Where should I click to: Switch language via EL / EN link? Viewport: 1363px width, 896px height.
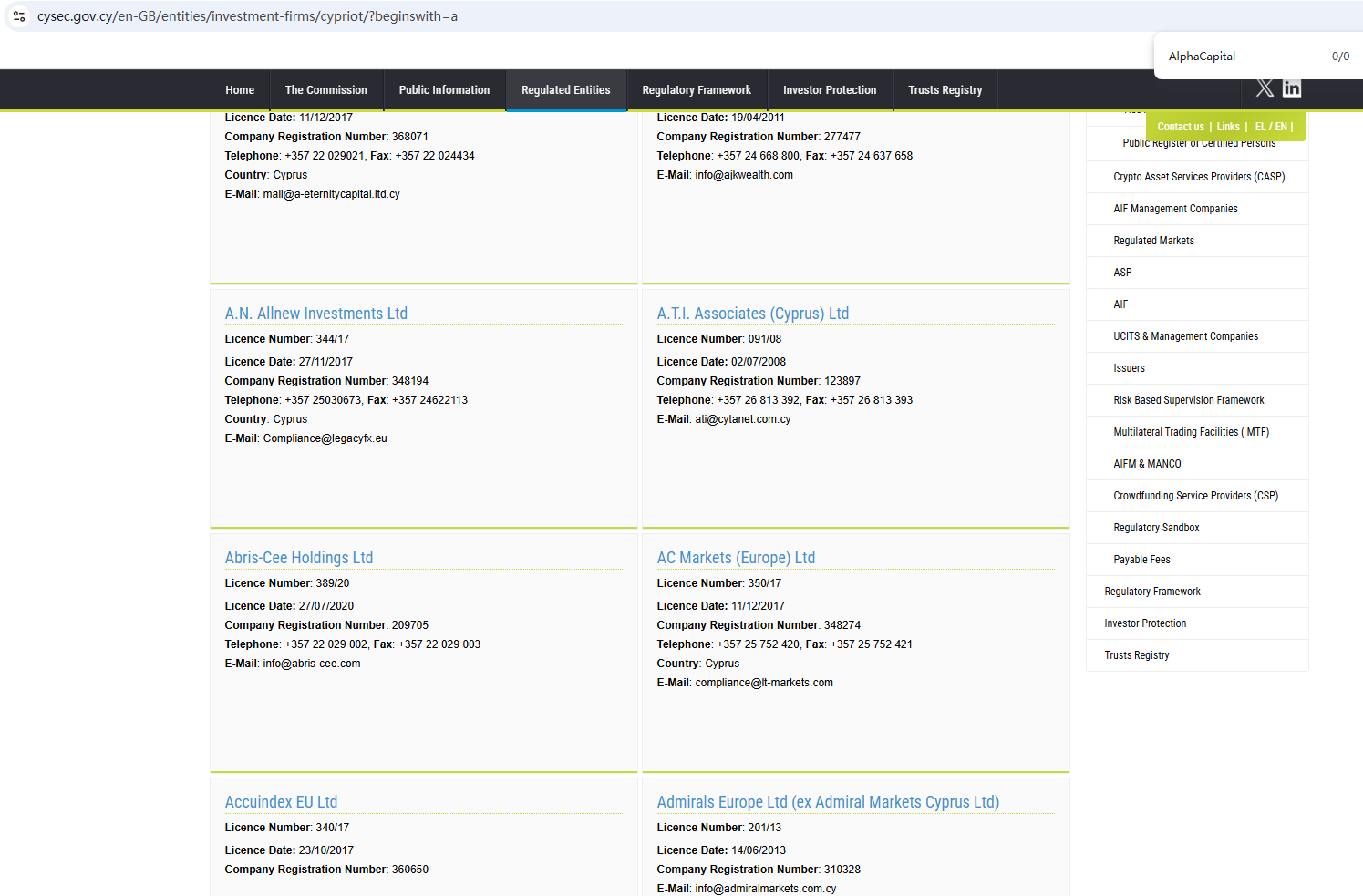tap(1271, 127)
